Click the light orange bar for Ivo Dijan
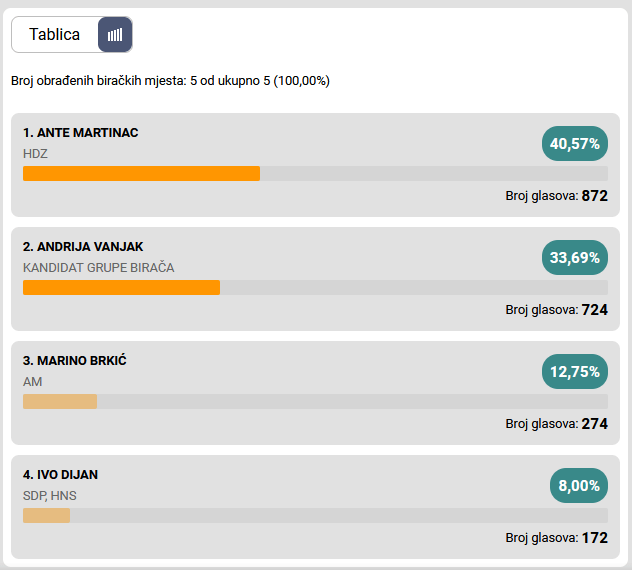Screen dimensions: 632x570 (46, 515)
